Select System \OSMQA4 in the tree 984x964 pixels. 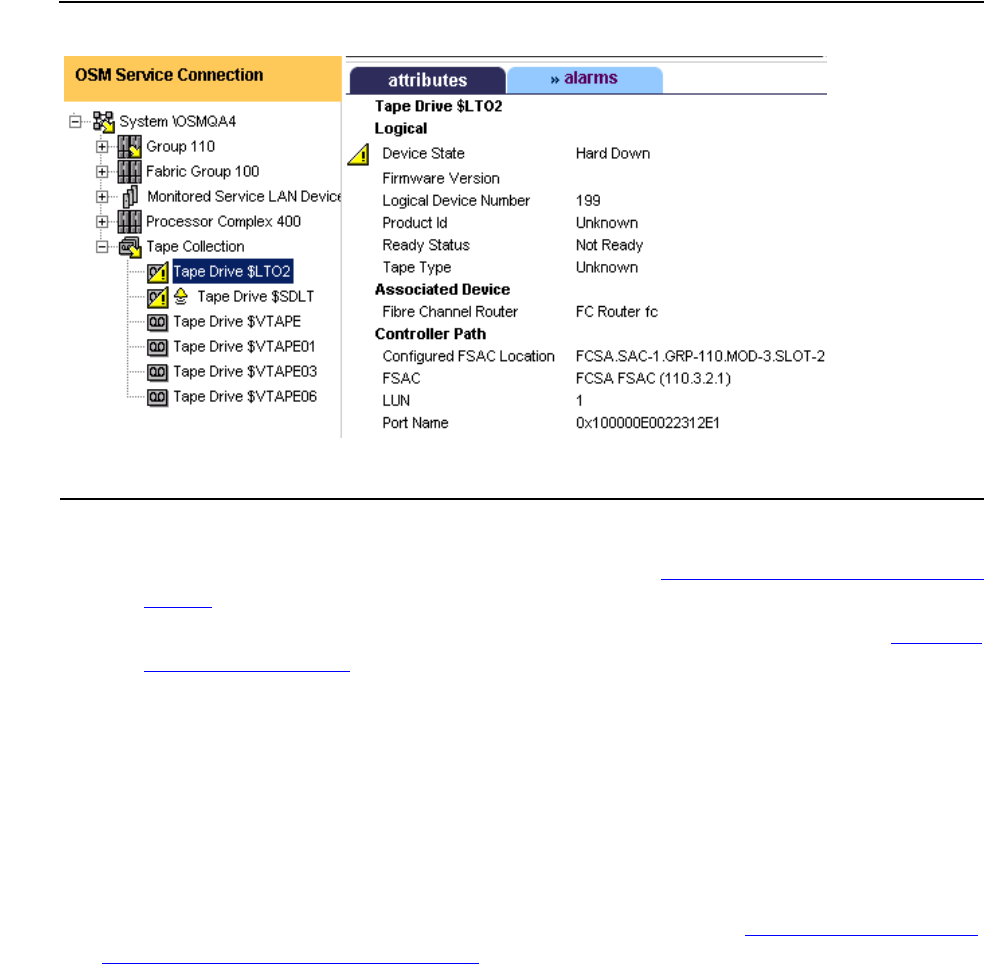(178, 121)
